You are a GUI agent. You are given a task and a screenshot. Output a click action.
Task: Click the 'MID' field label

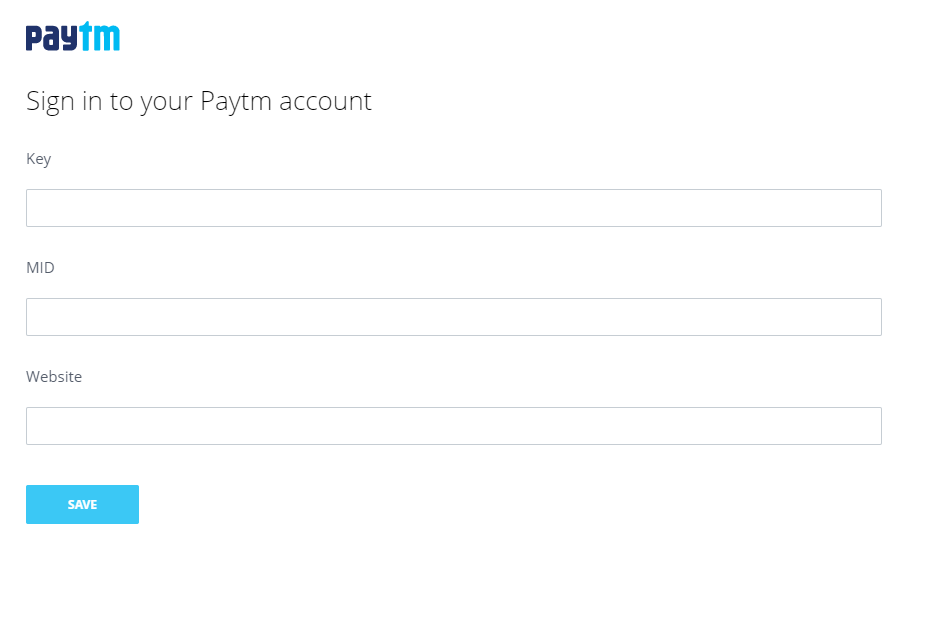[x=40, y=267]
